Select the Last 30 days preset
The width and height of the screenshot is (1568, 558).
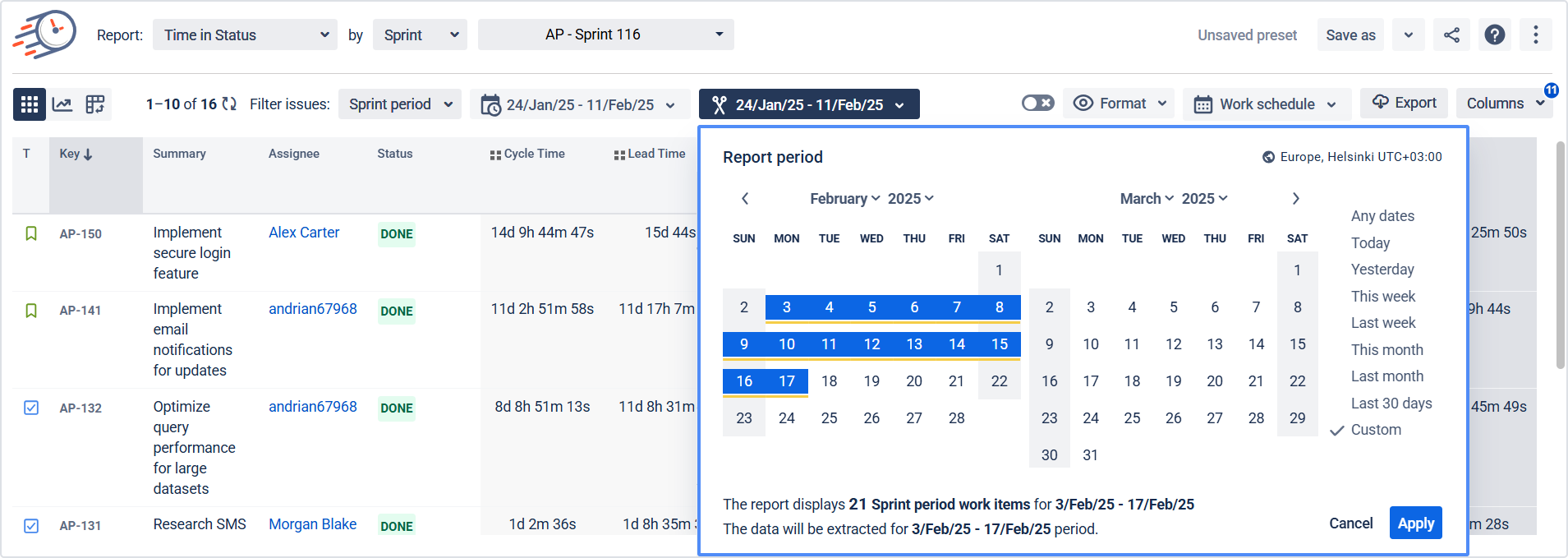pyautogui.click(x=1391, y=404)
